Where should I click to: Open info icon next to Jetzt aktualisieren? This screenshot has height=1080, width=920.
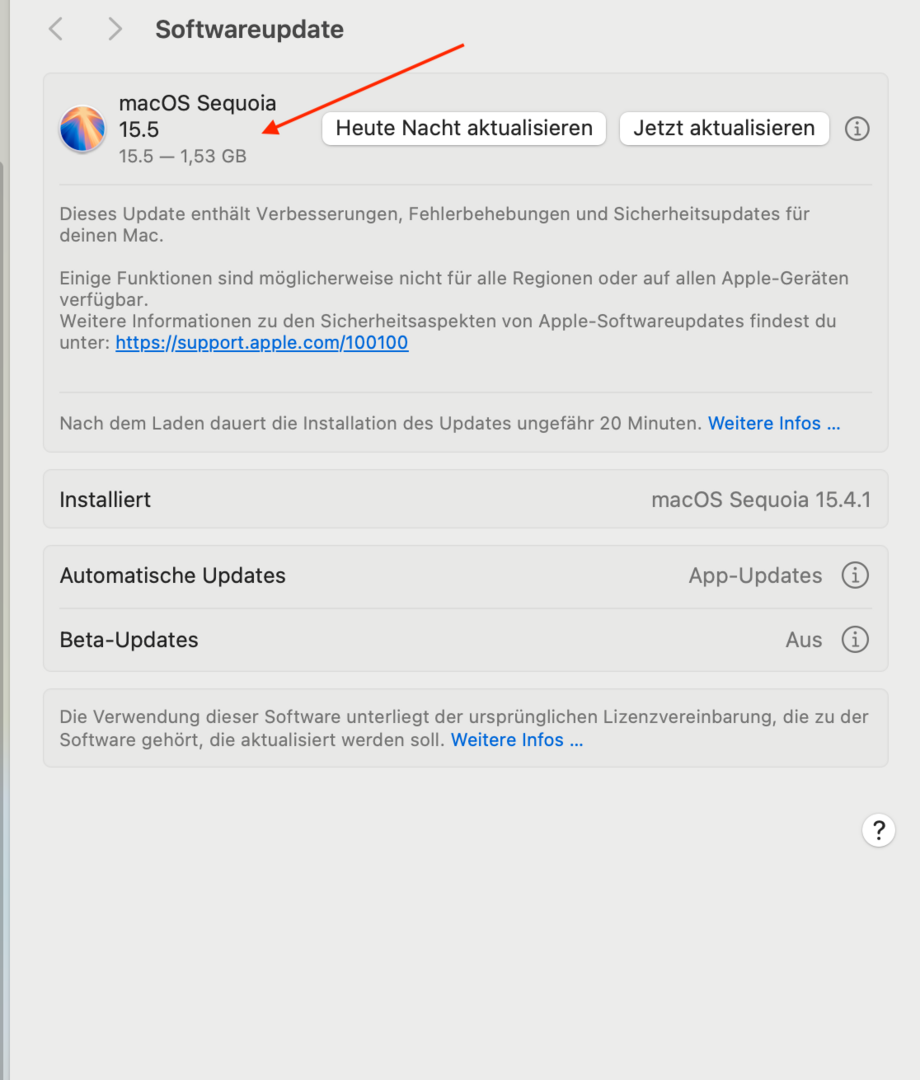point(857,129)
